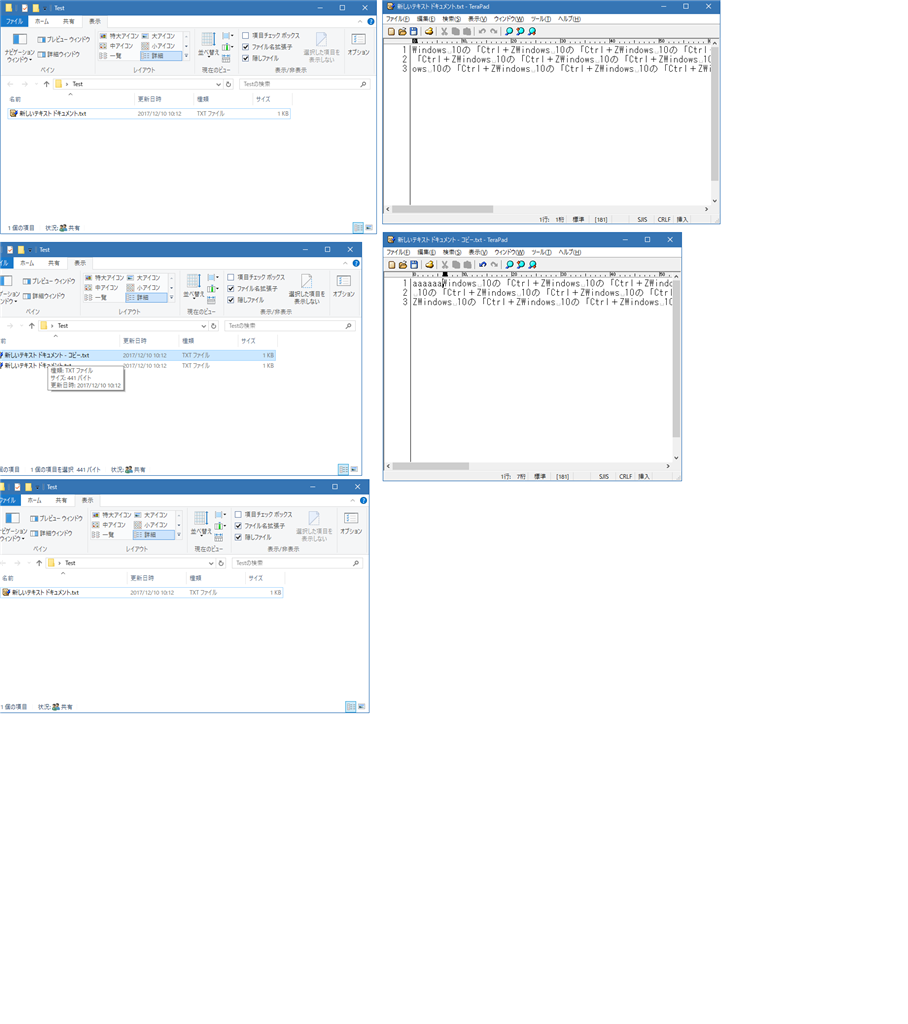
Task: Open address bar dropdown in topmost Explorer window
Action: pos(218,84)
